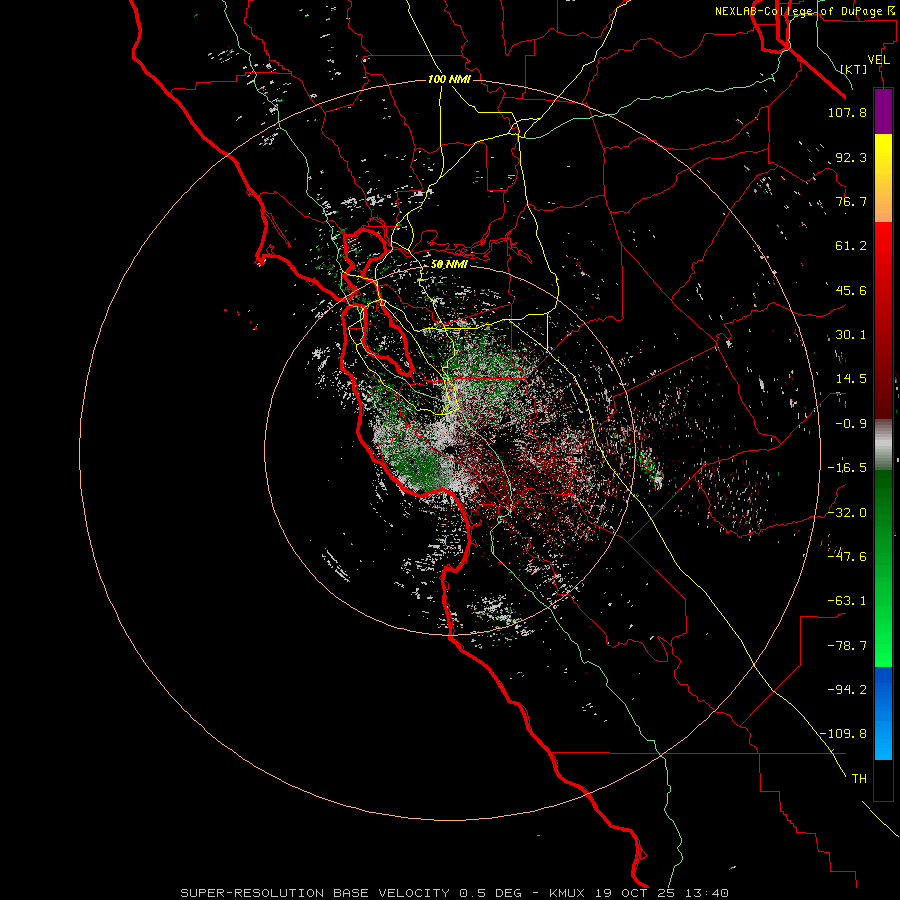
Task: Click the NEXLAB-College of DuPage credit text
Action: [x=805, y=11]
